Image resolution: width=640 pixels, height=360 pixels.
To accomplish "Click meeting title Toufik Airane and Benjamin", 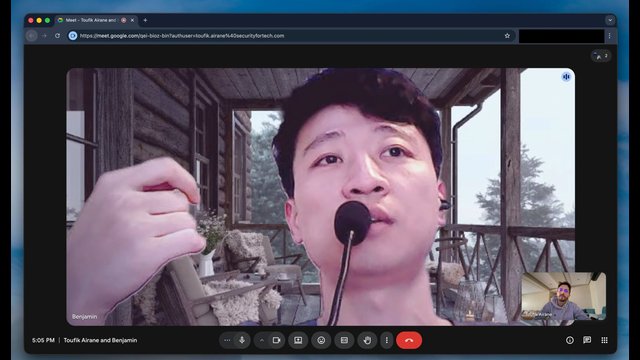I will tap(100, 340).
